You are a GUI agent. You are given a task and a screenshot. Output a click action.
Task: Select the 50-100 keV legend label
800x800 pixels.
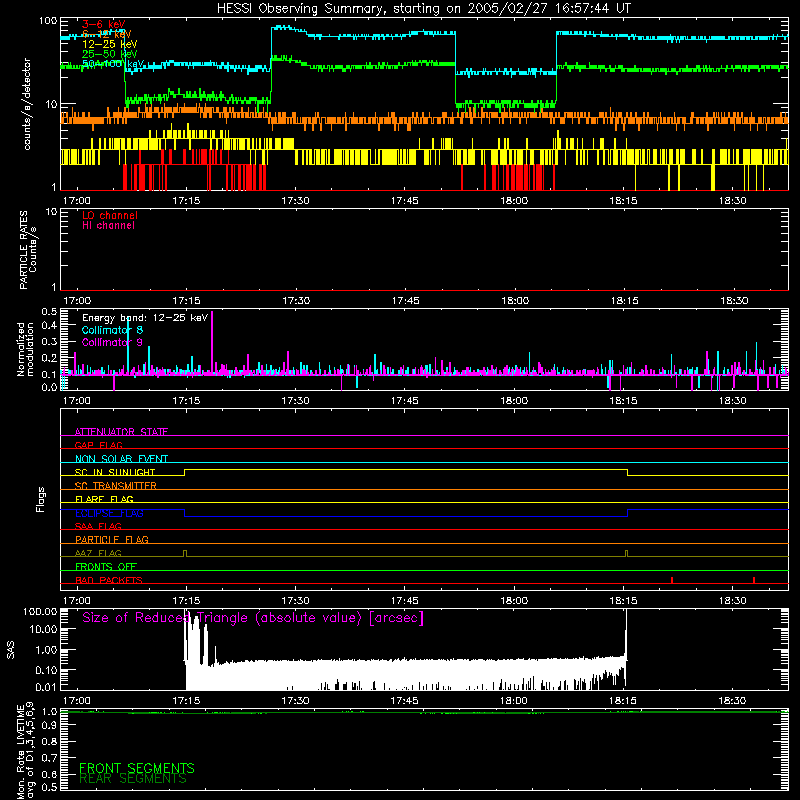pyautogui.click(x=113, y=64)
